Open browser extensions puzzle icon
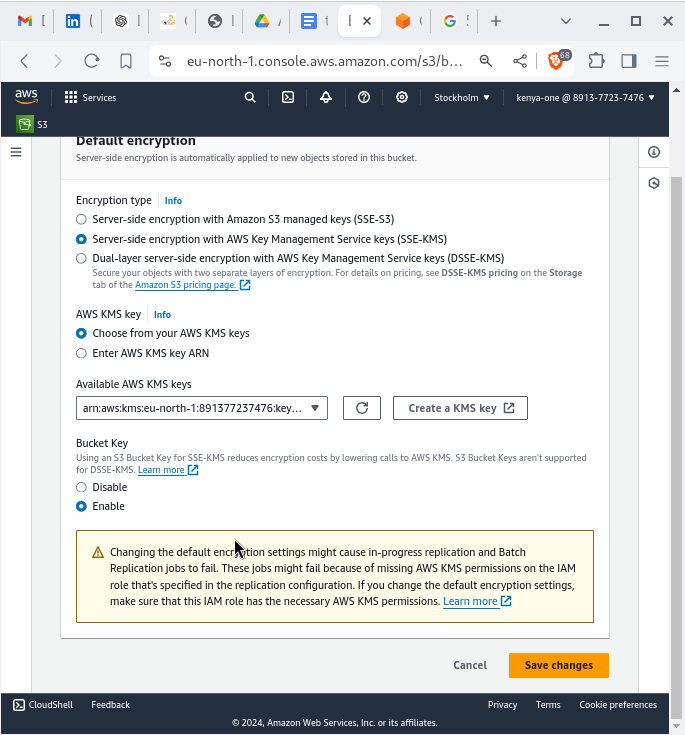The height and width of the screenshot is (735, 685). (x=596, y=61)
